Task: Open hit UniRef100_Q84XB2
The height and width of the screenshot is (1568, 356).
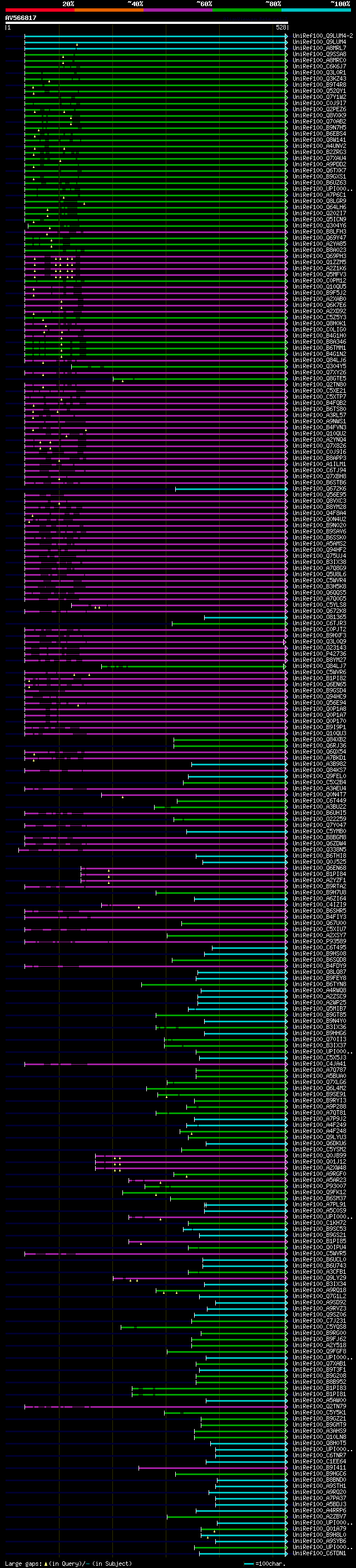Action: coord(319,740)
